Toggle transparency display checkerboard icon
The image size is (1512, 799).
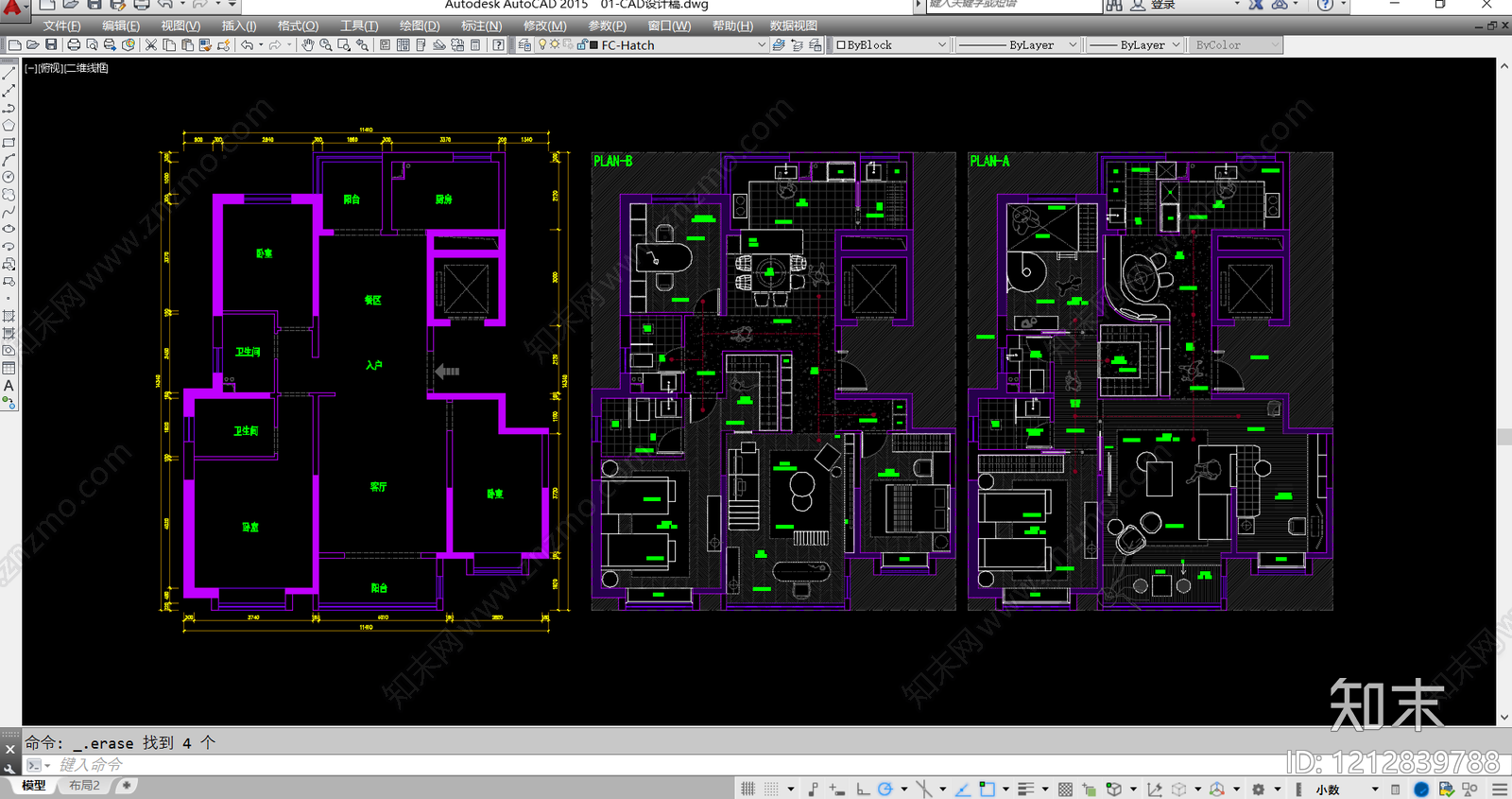(1065, 789)
